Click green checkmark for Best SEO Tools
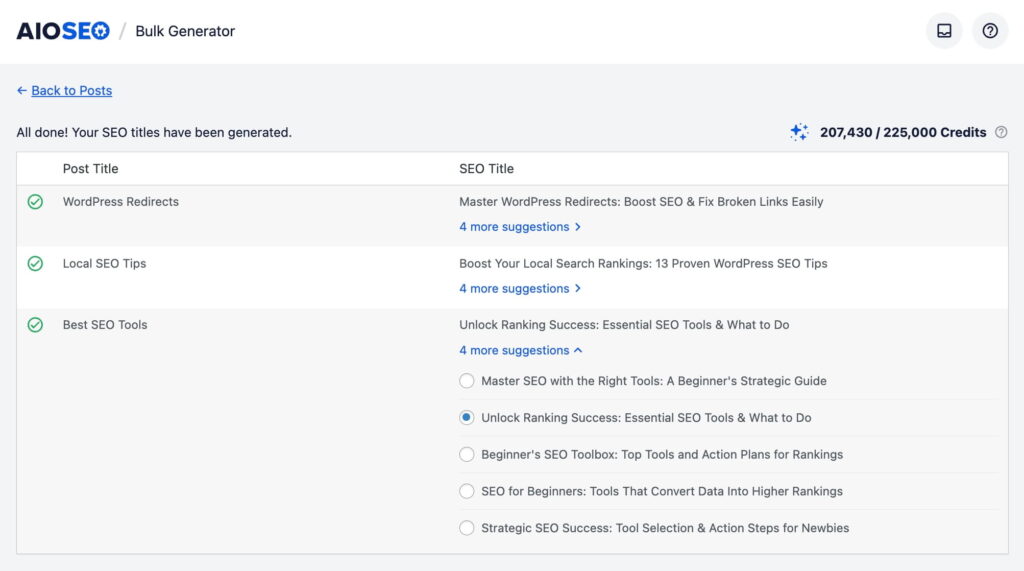This screenshot has width=1024, height=571. (35, 325)
